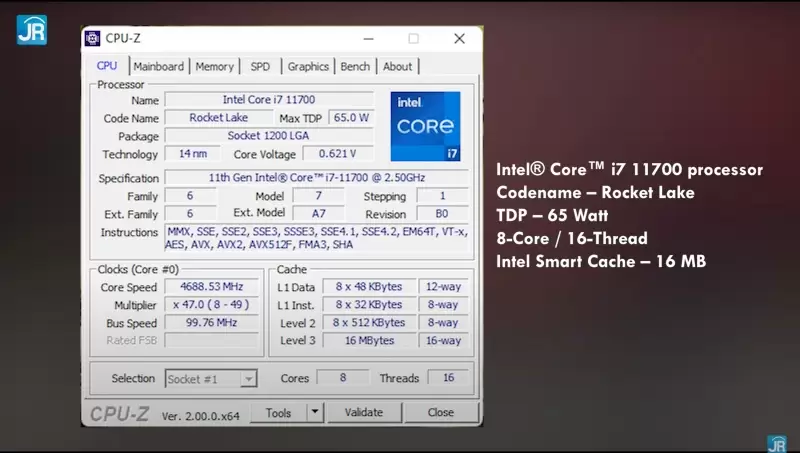Switch to the CPU tab
The width and height of the screenshot is (800, 453).
point(107,66)
